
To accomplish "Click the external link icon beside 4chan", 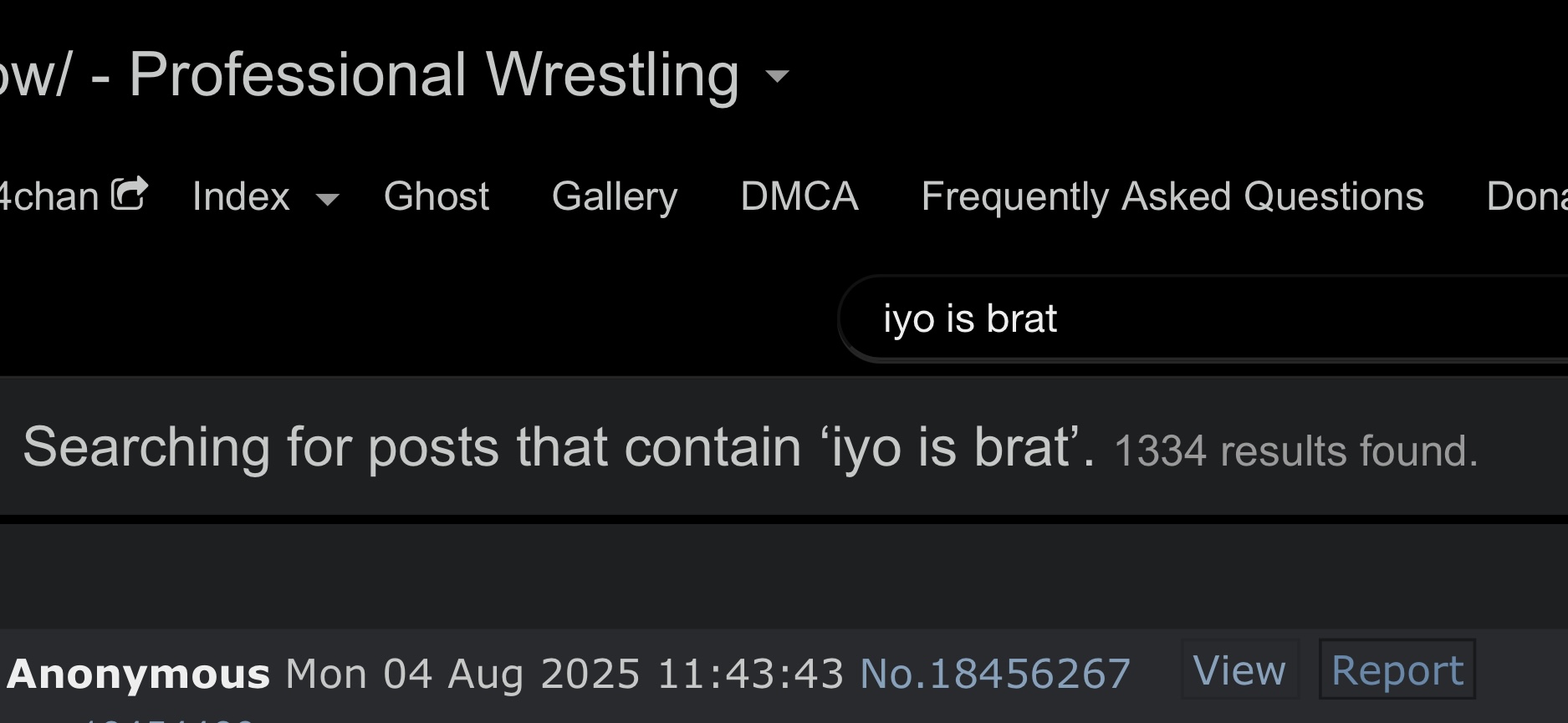I will point(130,194).
